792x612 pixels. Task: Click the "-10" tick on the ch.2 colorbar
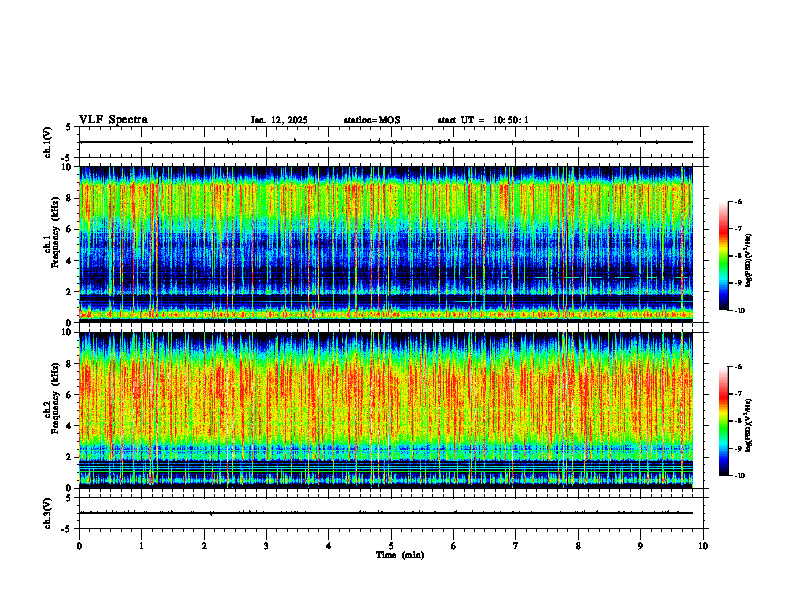(x=739, y=476)
